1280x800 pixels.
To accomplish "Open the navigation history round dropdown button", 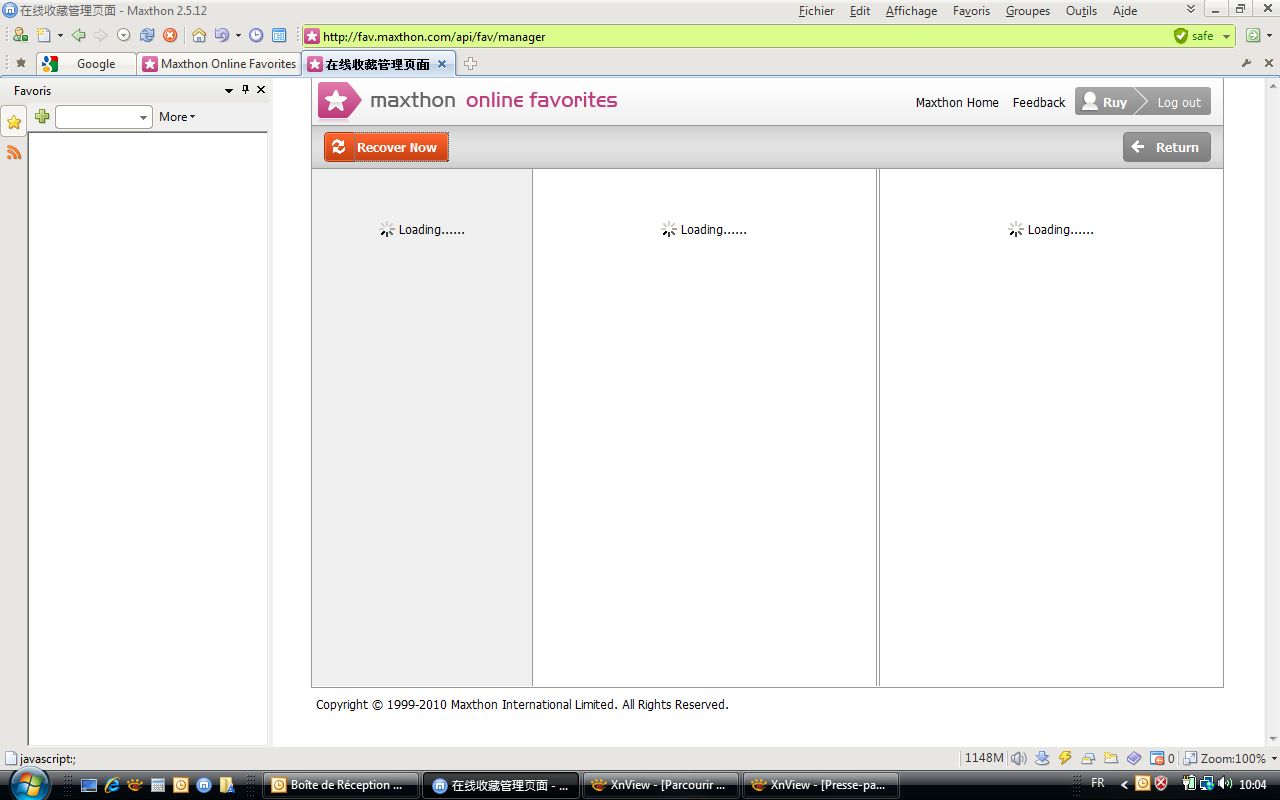I will pyautogui.click(x=123, y=35).
